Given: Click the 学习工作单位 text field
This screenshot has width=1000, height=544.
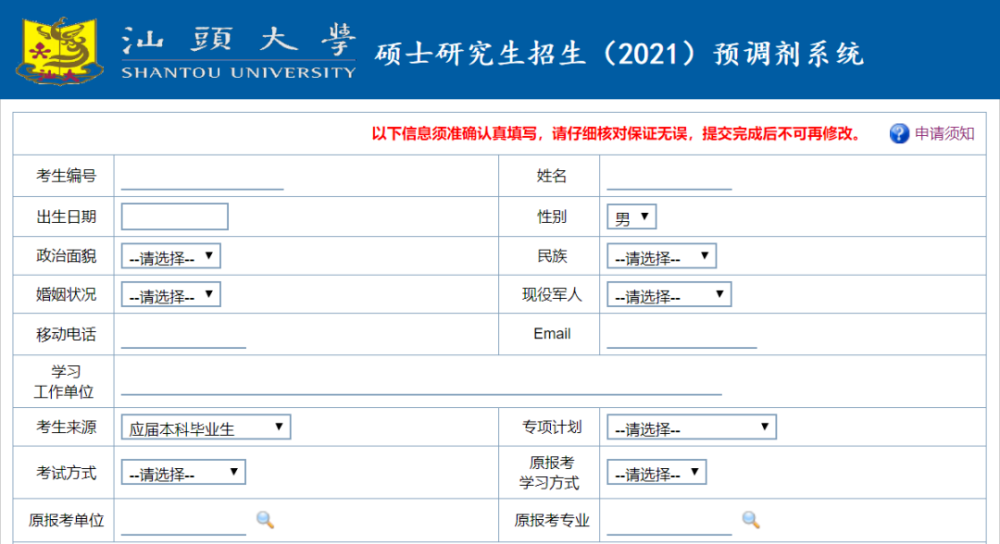Looking at the screenshot, I should (x=422, y=381).
